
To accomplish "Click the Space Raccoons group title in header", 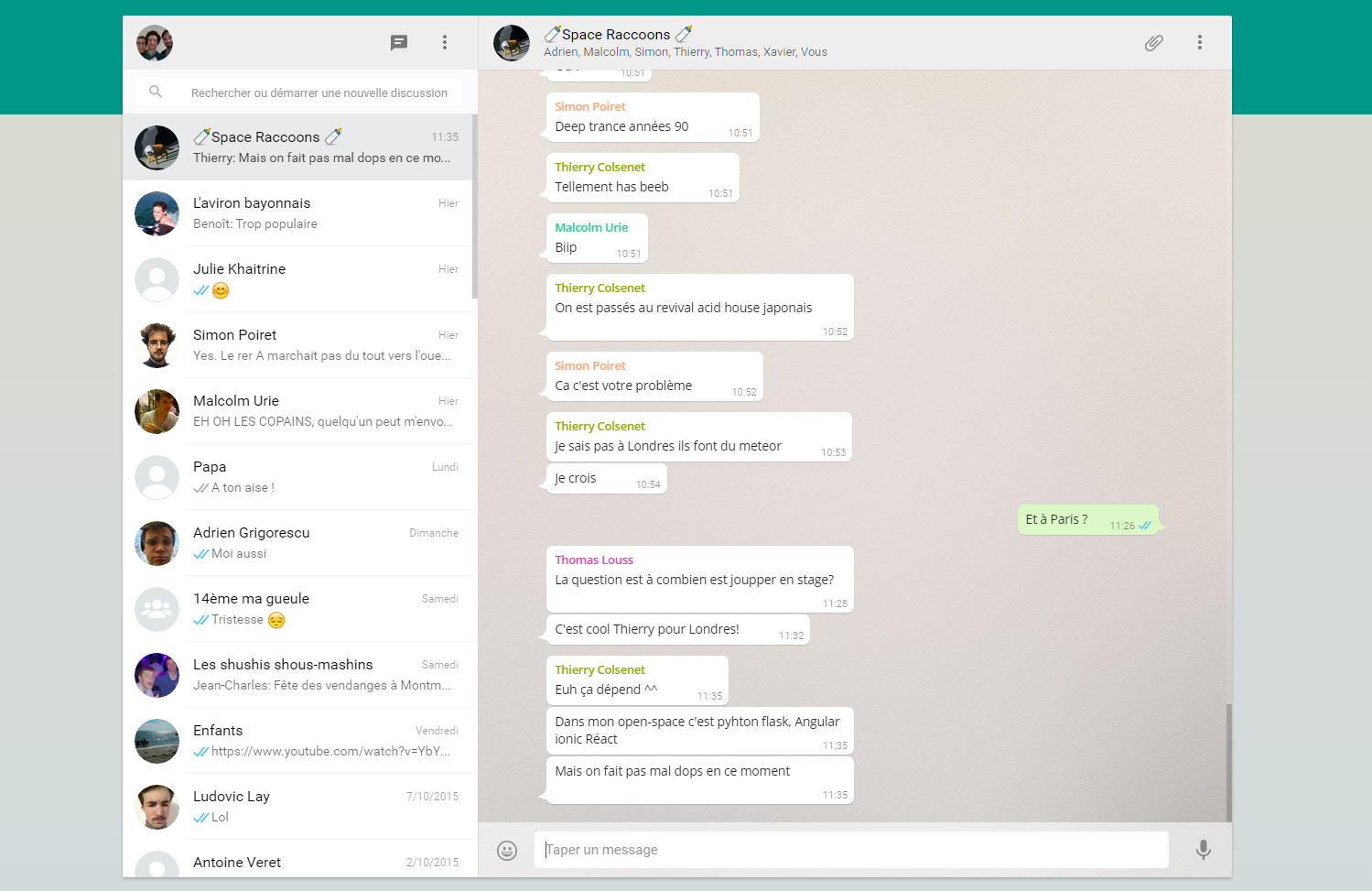I will click(616, 35).
